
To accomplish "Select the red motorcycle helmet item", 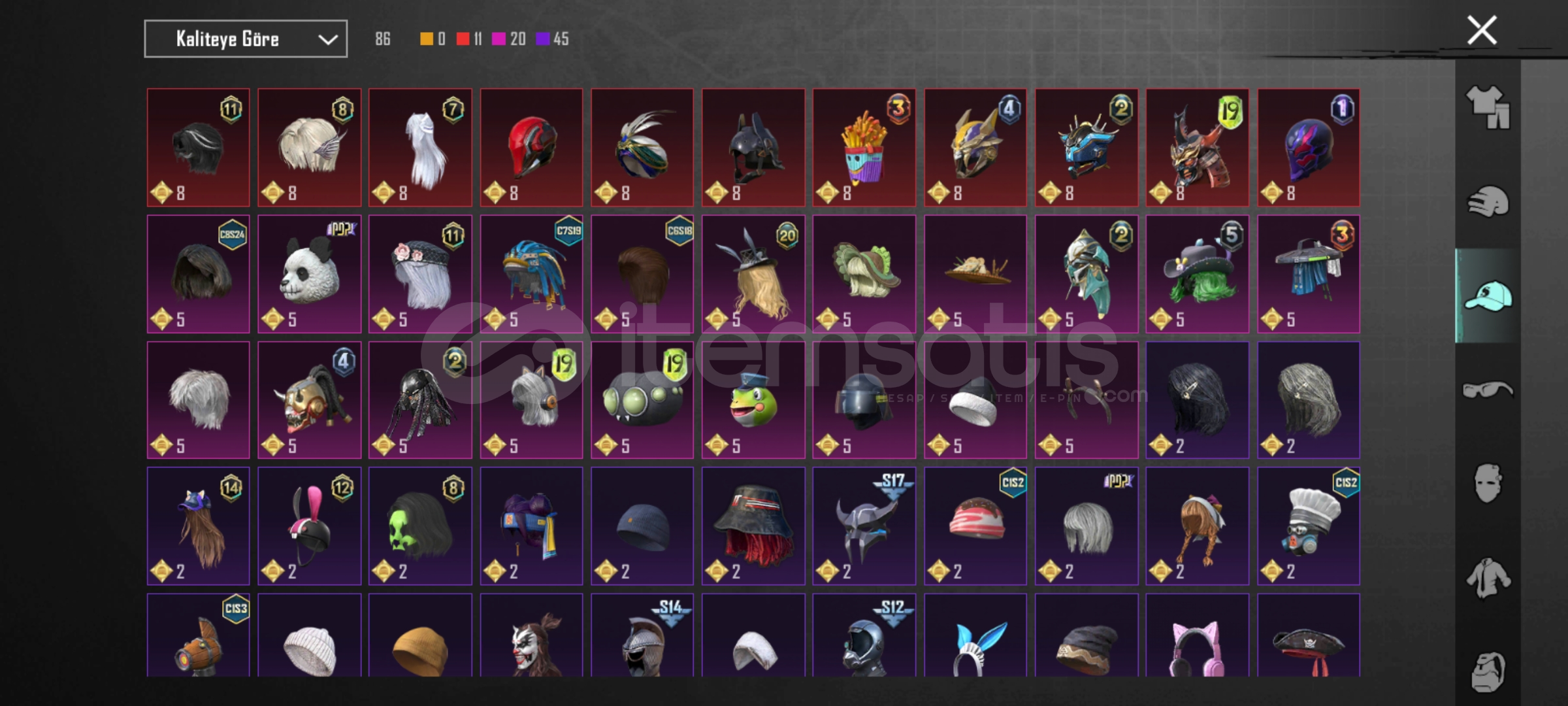I will (x=532, y=148).
